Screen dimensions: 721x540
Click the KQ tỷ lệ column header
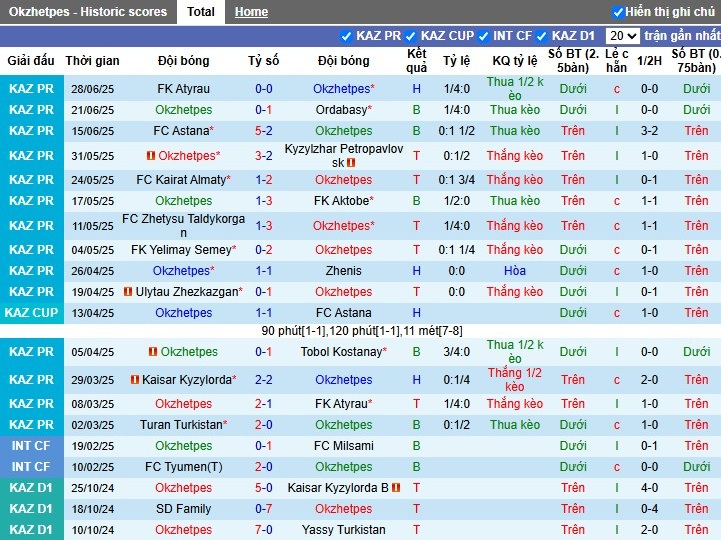coord(515,61)
